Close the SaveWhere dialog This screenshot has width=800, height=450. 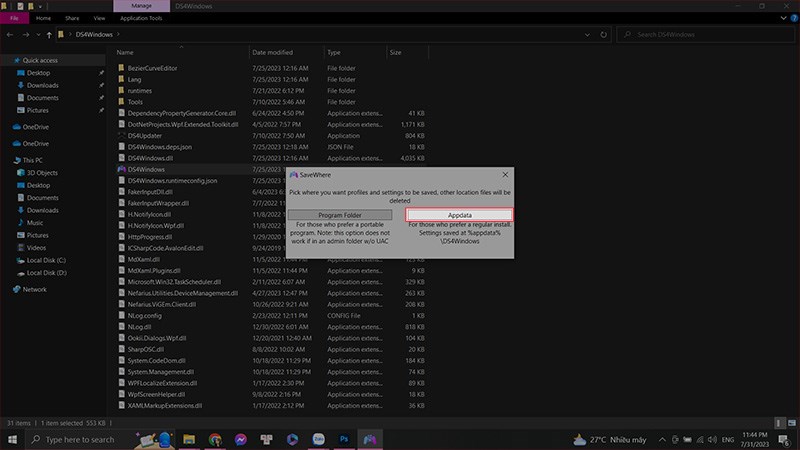[506, 174]
